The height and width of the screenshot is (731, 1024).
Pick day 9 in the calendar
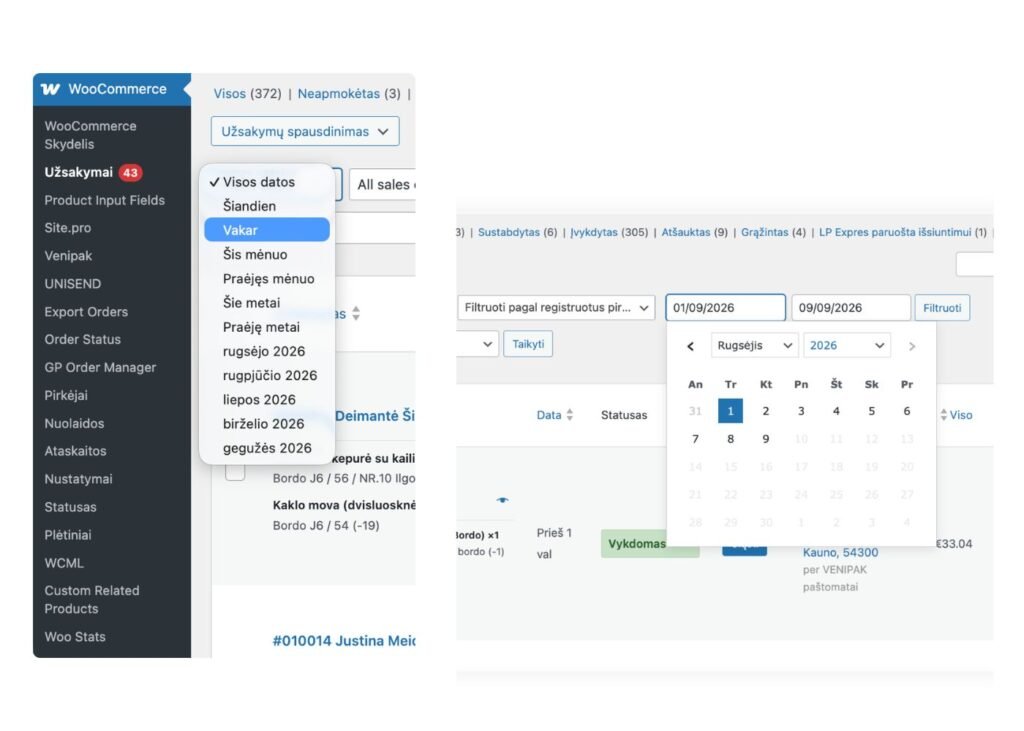(765, 439)
